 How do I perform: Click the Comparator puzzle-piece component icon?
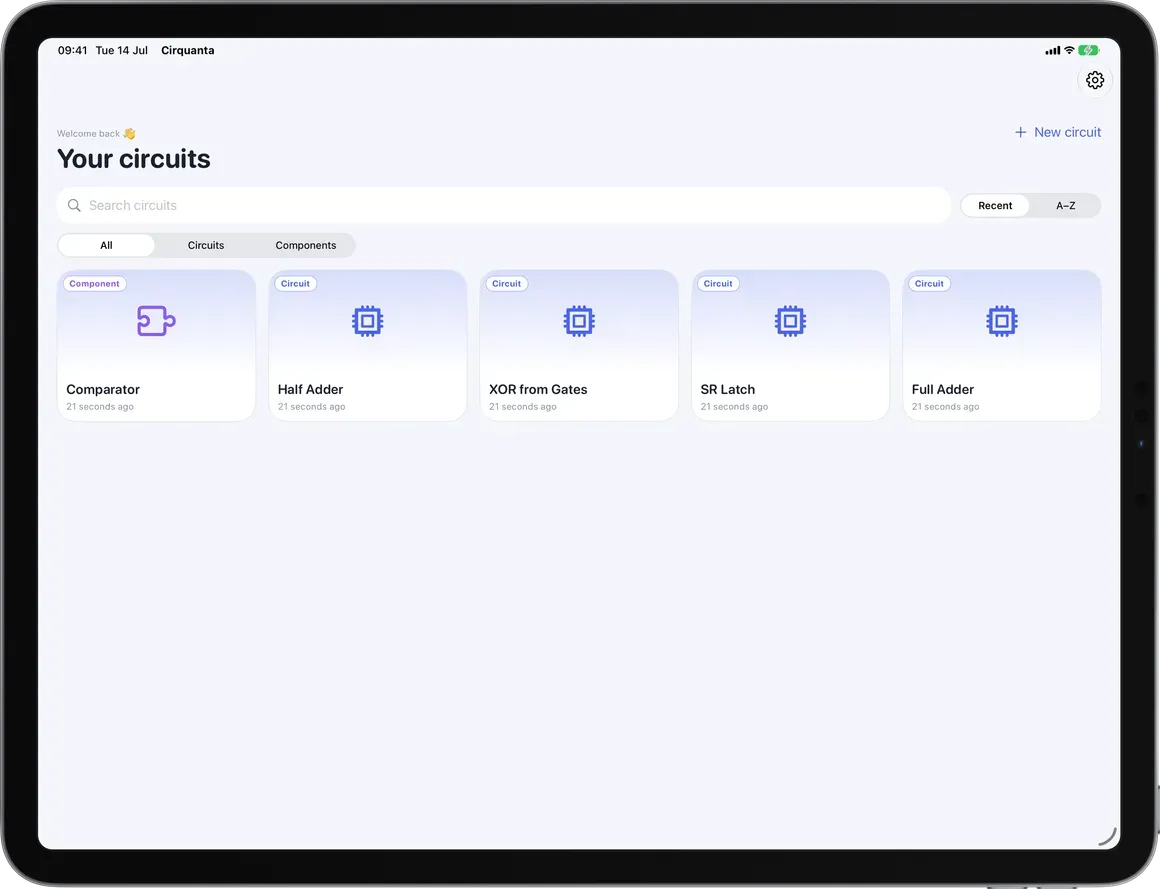pos(156,321)
